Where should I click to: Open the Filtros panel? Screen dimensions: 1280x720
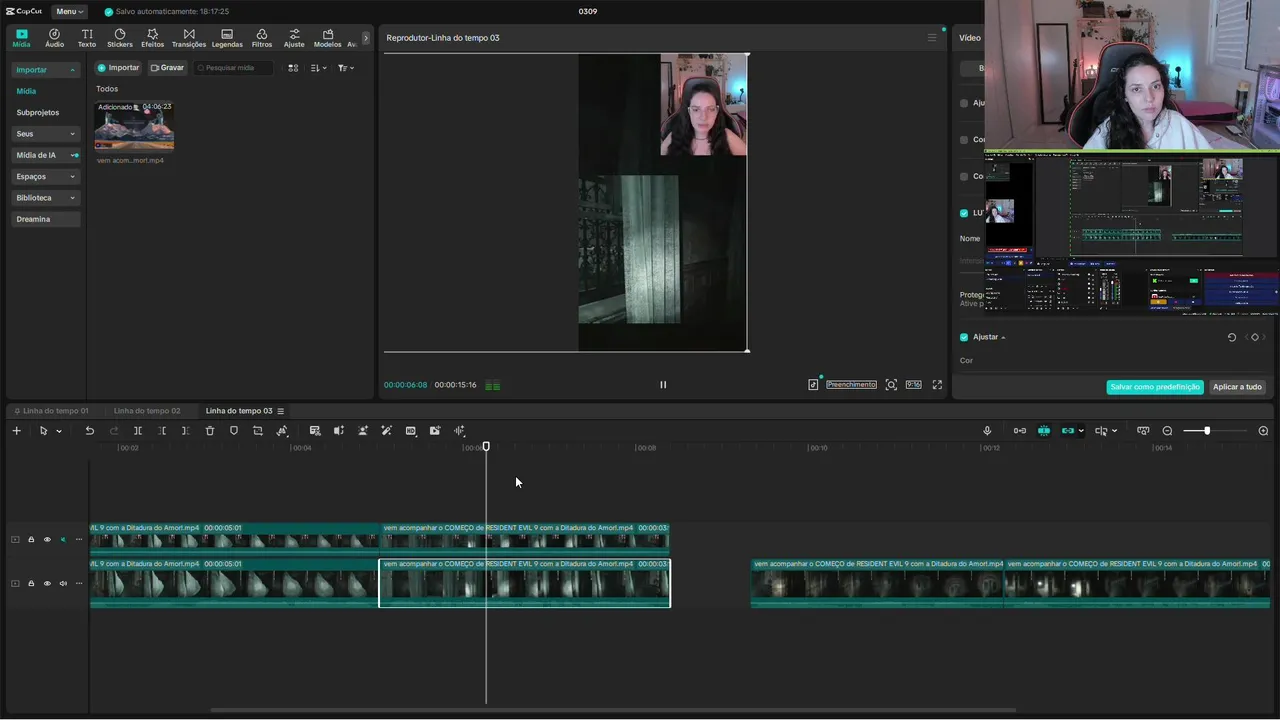(x=262, y=38)
